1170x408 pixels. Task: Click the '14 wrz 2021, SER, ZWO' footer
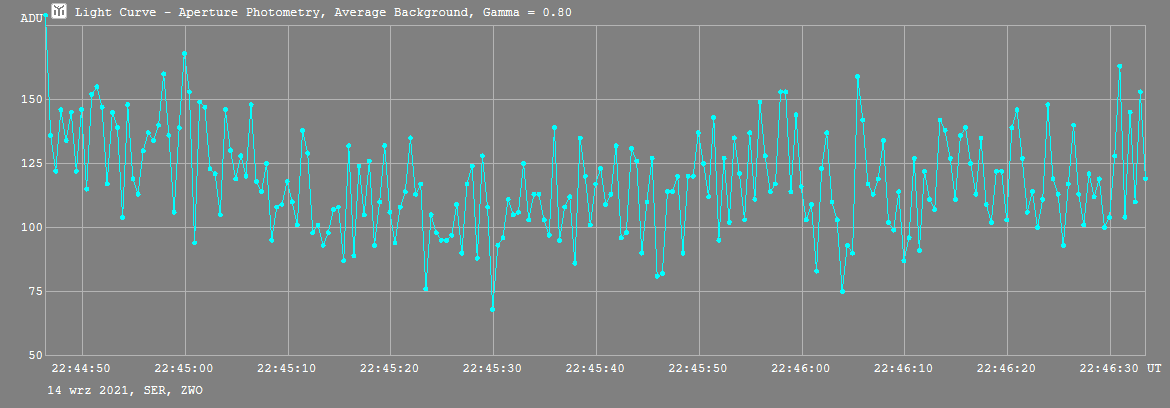125,390
